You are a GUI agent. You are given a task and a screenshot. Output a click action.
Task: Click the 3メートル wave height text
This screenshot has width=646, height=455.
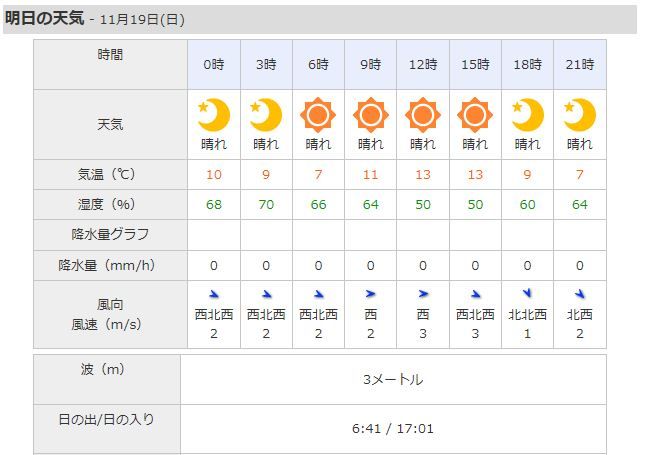393,379
